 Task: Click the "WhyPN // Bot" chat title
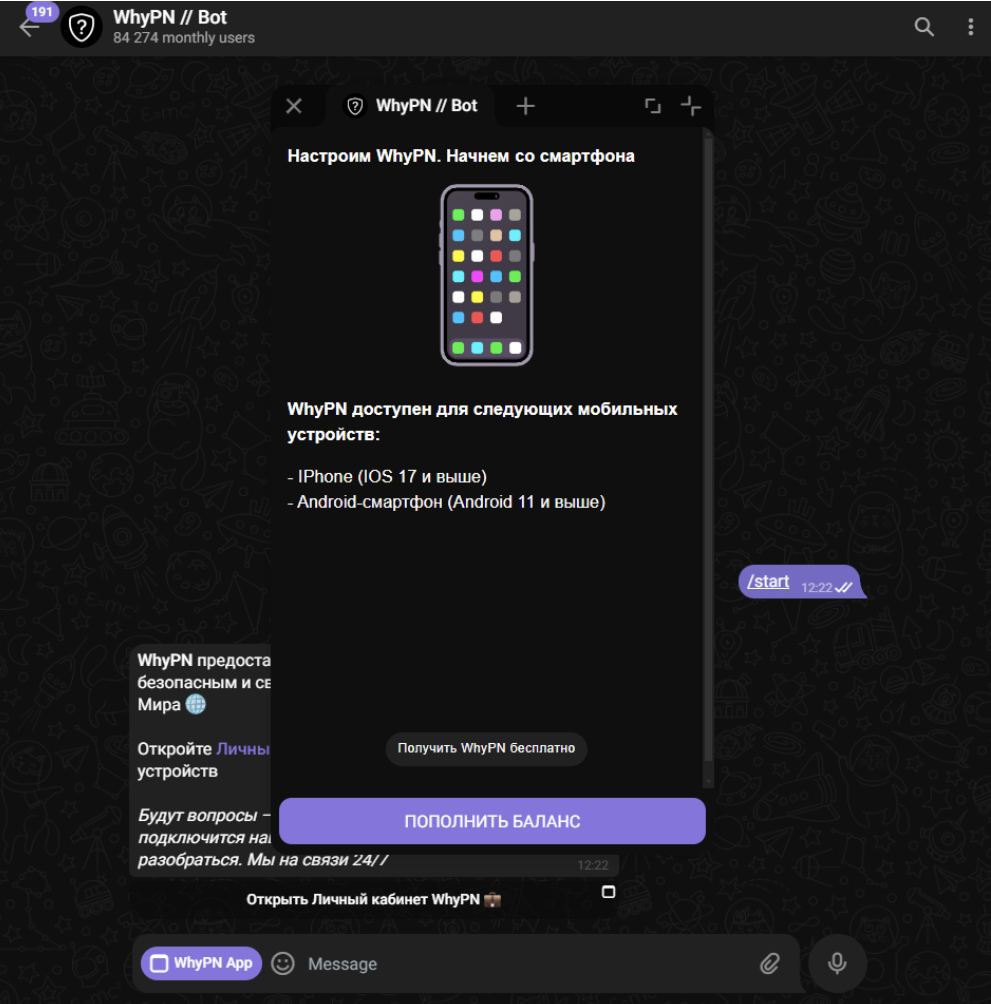click(170, 17)
